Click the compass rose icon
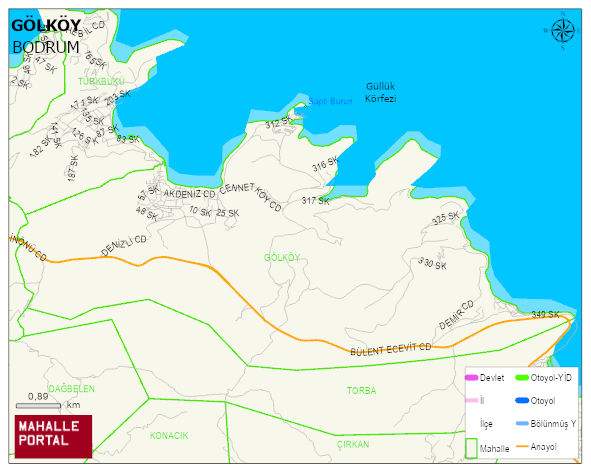This screenshot has width=591, height=472. tap(563, 31)
